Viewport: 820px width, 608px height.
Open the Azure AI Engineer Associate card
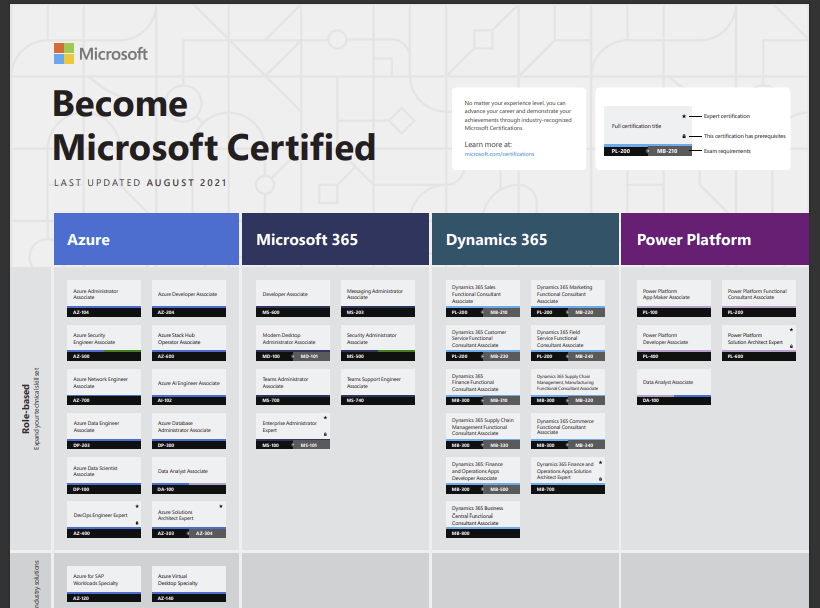189,387
